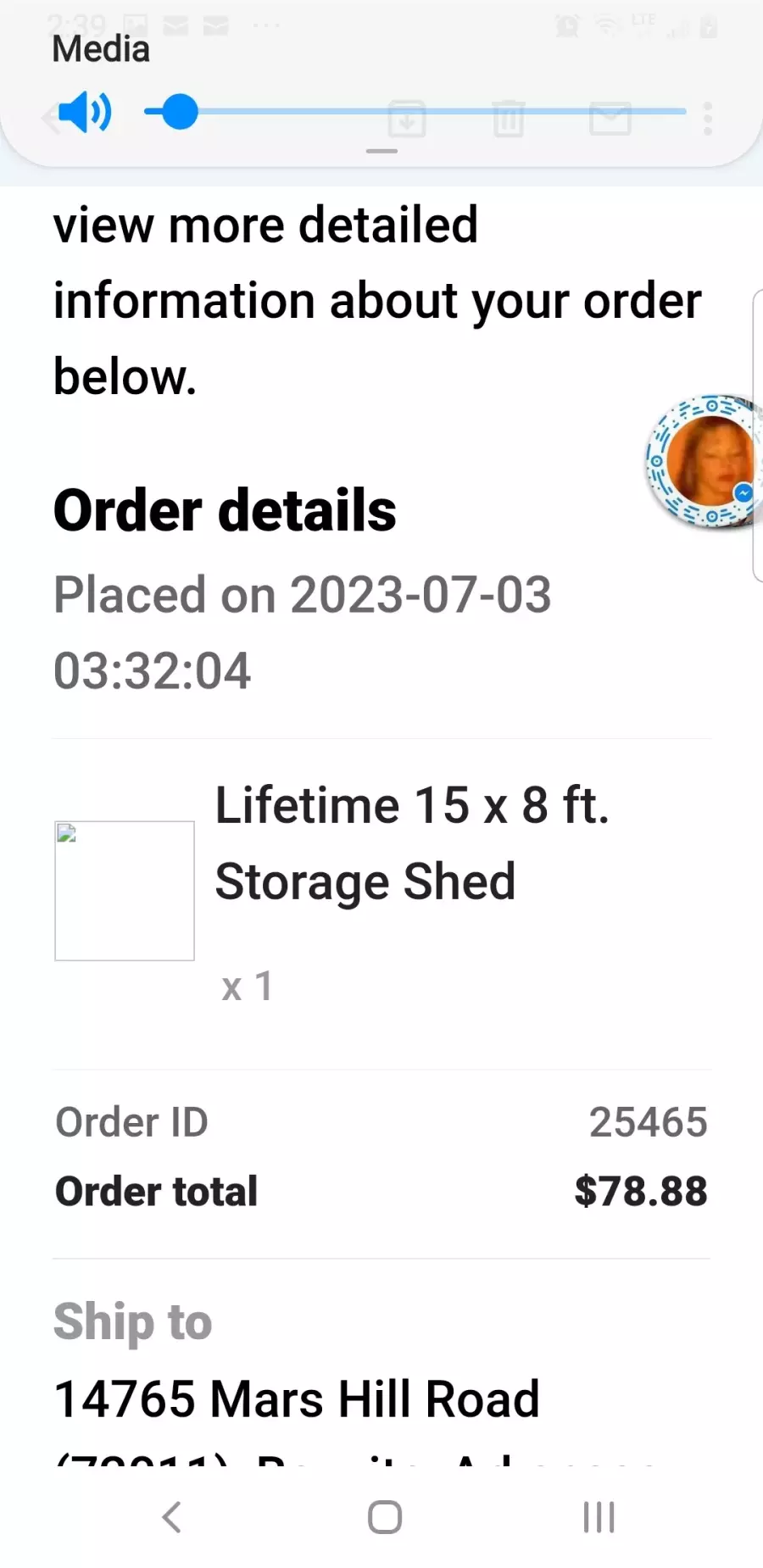
Task: Tap the $78.88 order total amount
Action: 641,1191
